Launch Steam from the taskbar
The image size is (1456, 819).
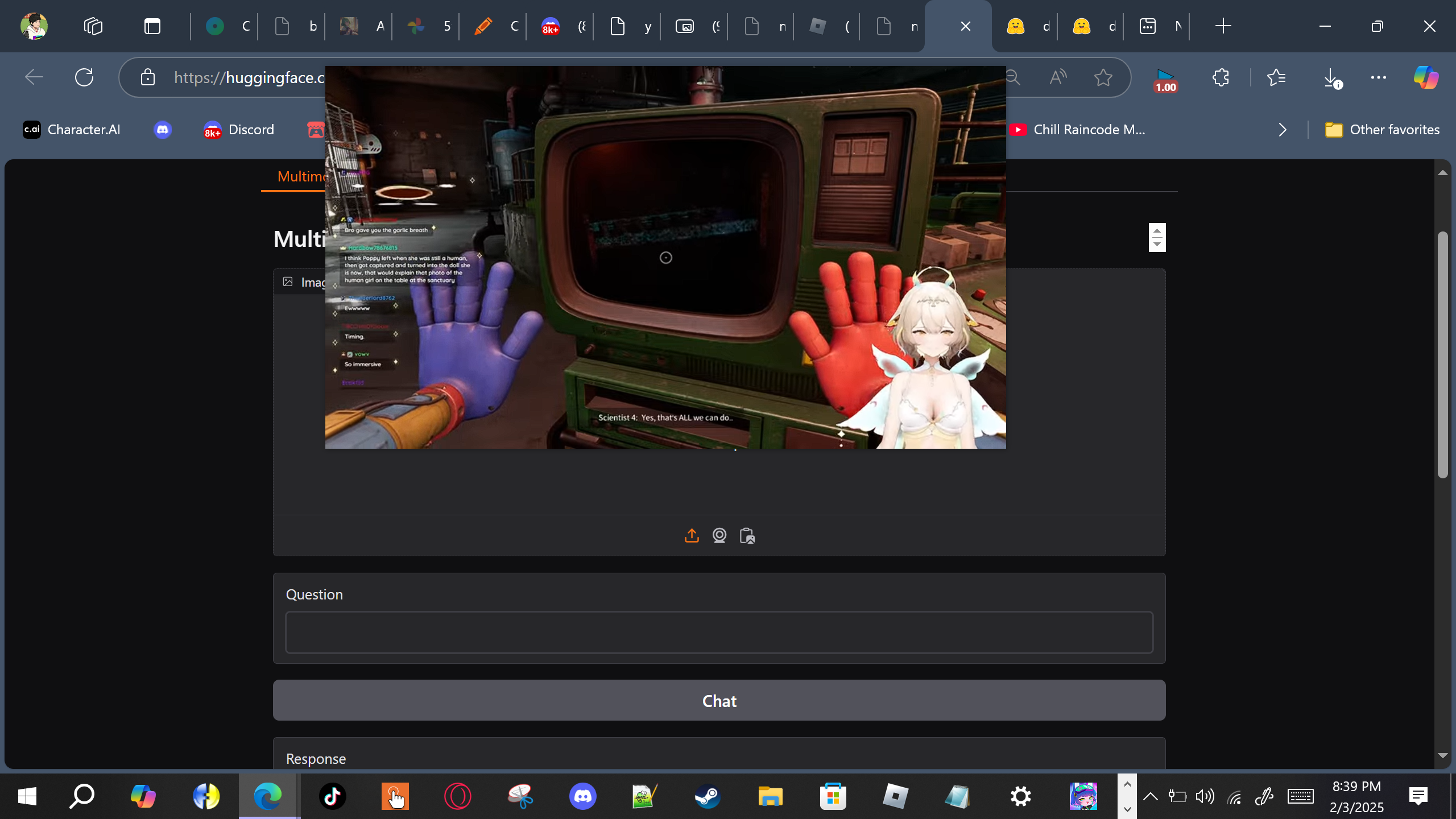708,796
